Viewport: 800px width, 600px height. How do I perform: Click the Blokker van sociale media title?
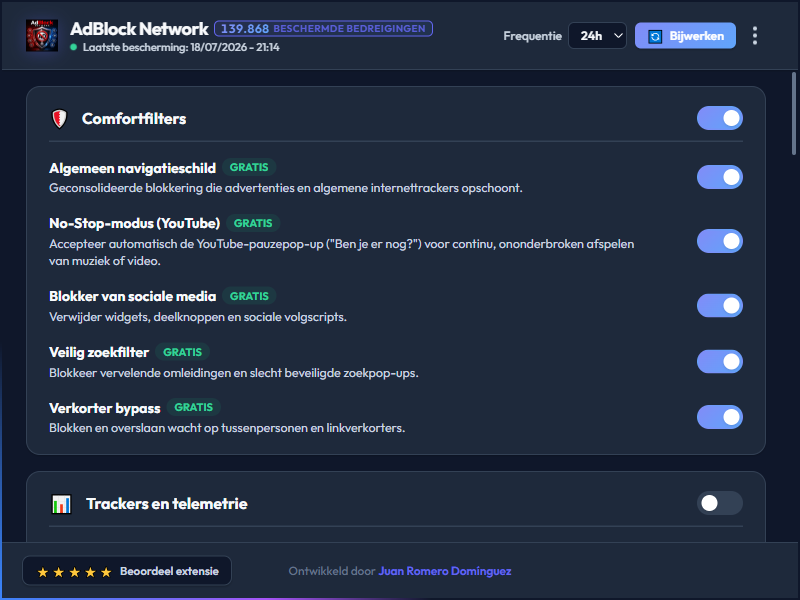point(133,296)
